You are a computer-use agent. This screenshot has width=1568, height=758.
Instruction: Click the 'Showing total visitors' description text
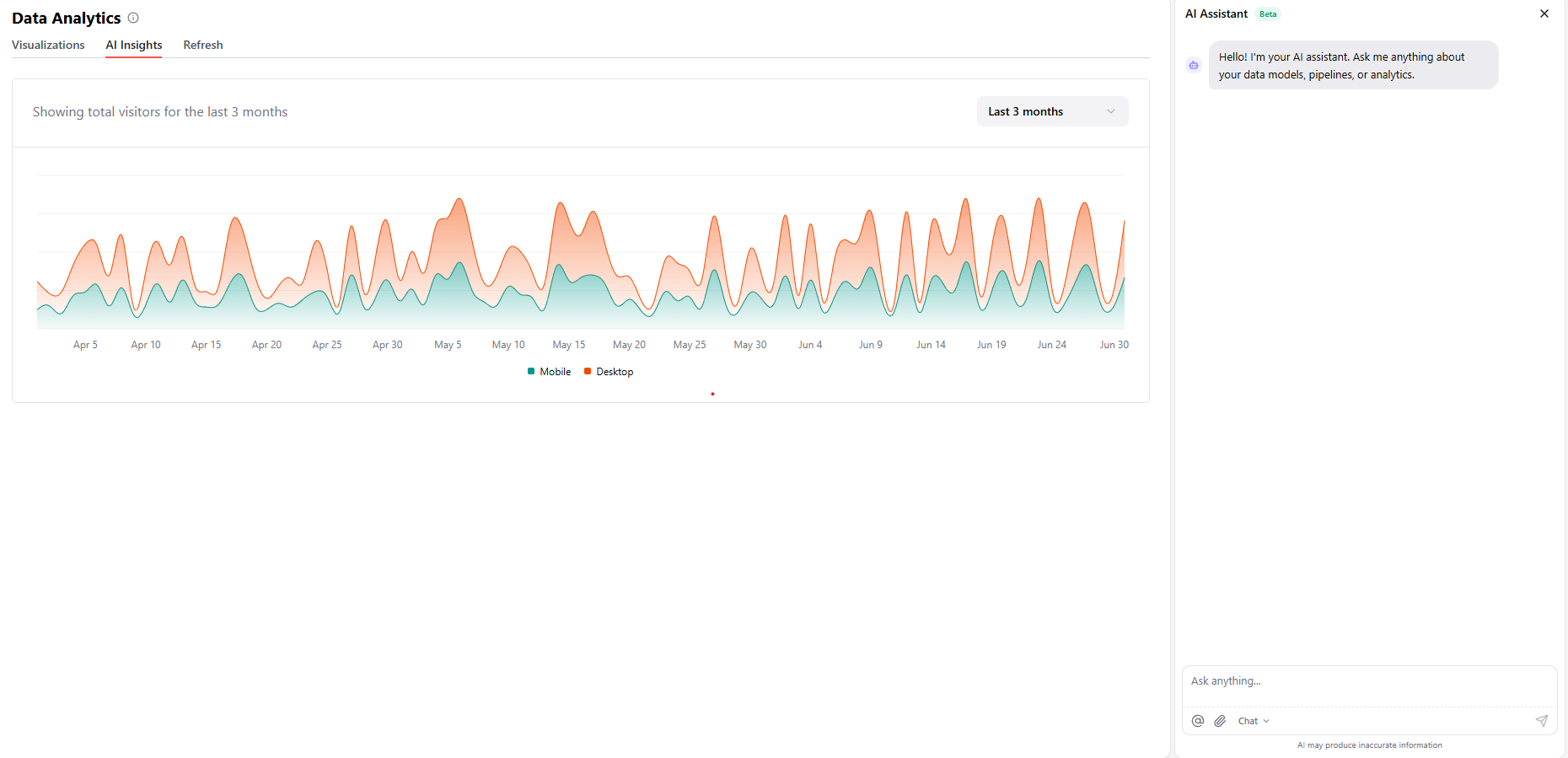pyautogui.click(x=160, y=112)
